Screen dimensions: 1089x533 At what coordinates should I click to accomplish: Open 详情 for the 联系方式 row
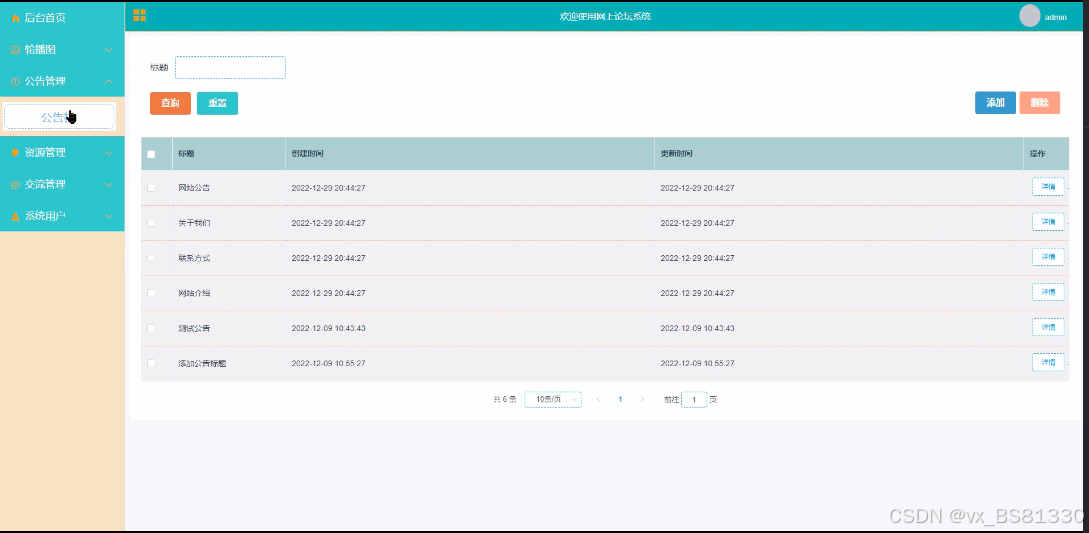tap(1048, 257)
